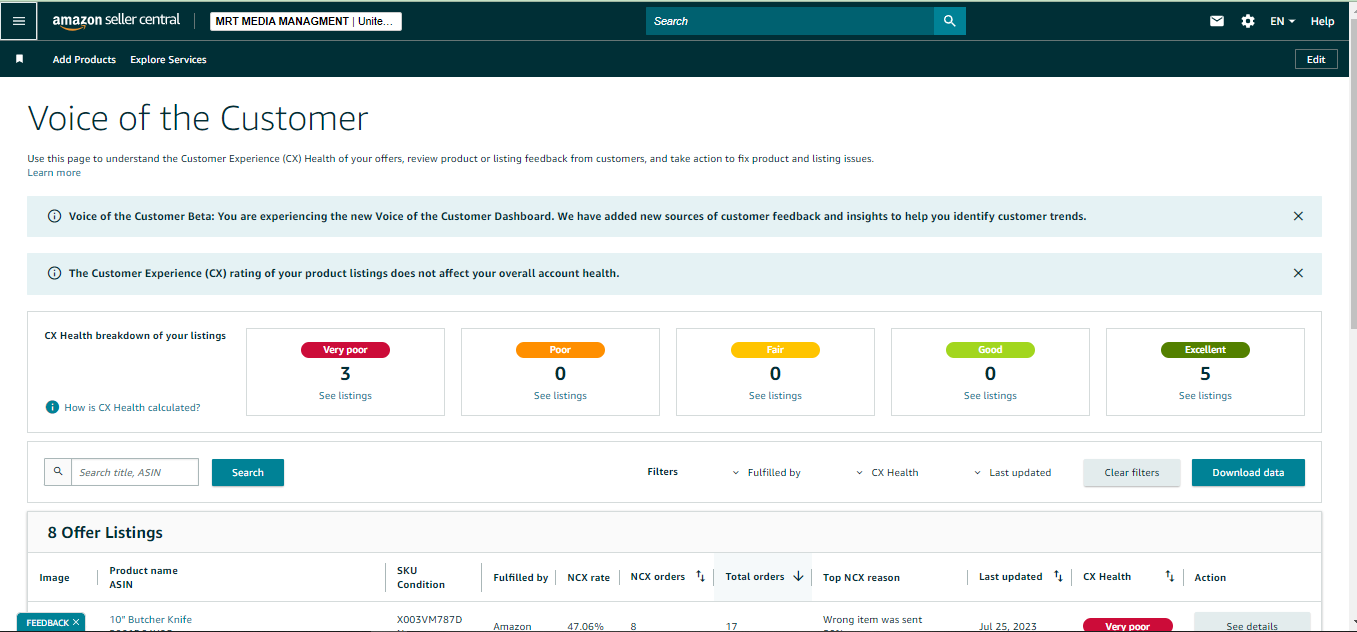Click the Top NCX reason column header
1357x632 pixels.
pyautogui.click(x=861, y=577)
